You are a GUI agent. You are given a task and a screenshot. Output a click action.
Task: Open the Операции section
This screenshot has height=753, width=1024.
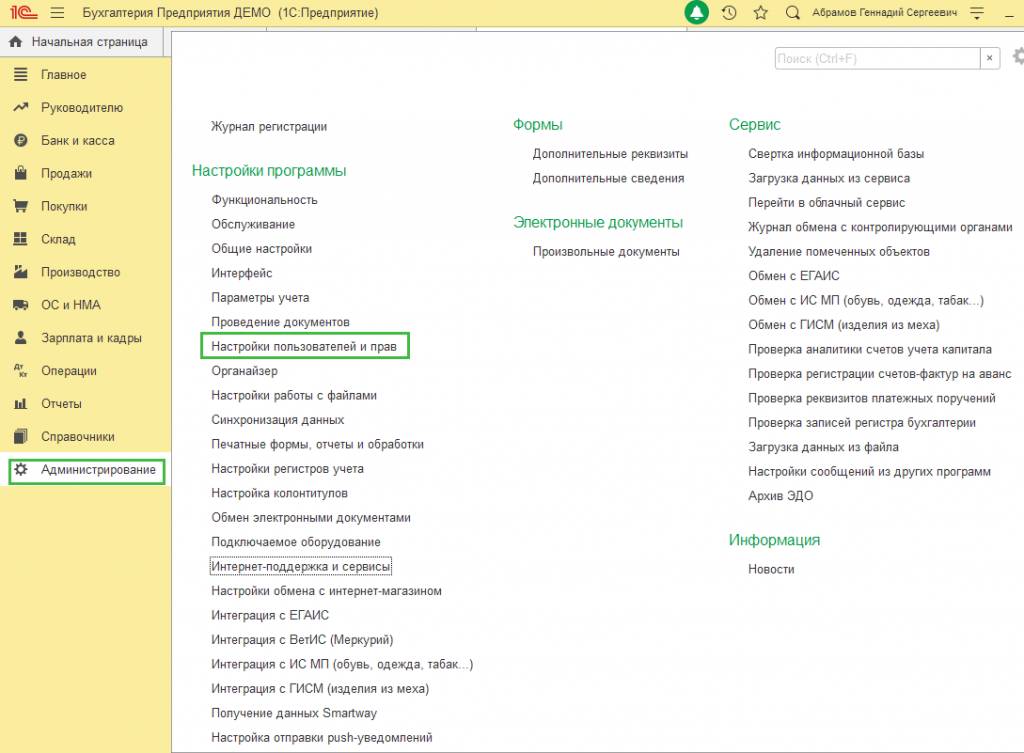pyautogui.click(x=69, y=370)
